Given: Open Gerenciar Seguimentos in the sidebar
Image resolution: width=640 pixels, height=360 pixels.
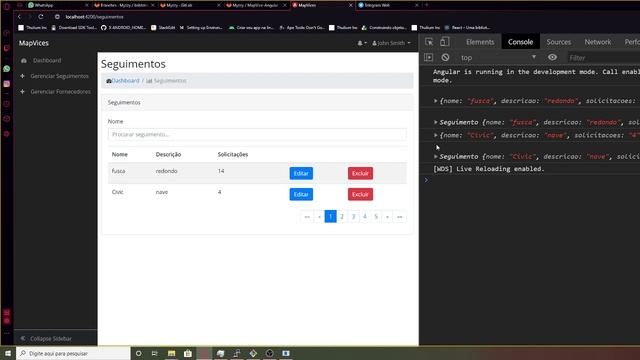Looking at the screenshot, I should tap(59, 76).
